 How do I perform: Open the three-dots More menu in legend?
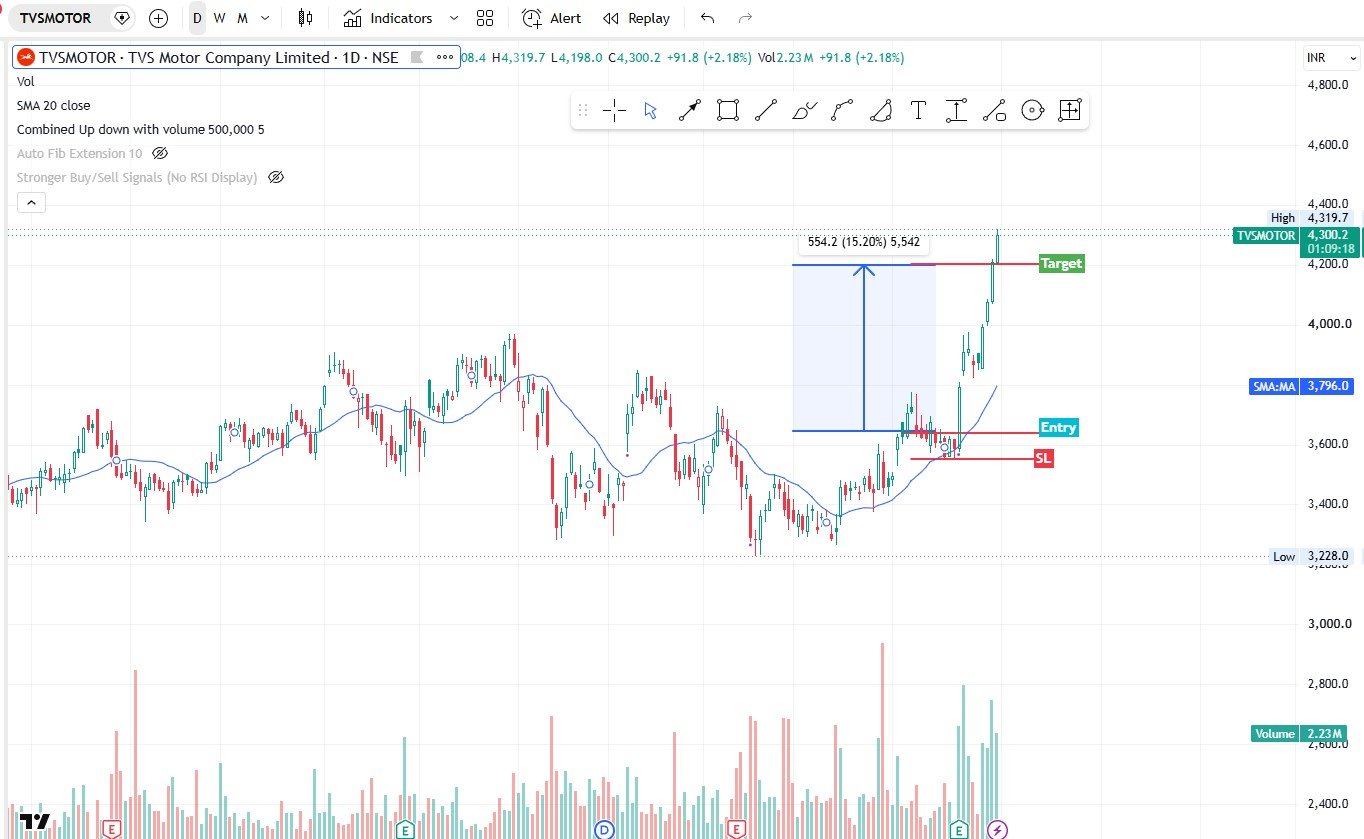click(x=445, y=58)
